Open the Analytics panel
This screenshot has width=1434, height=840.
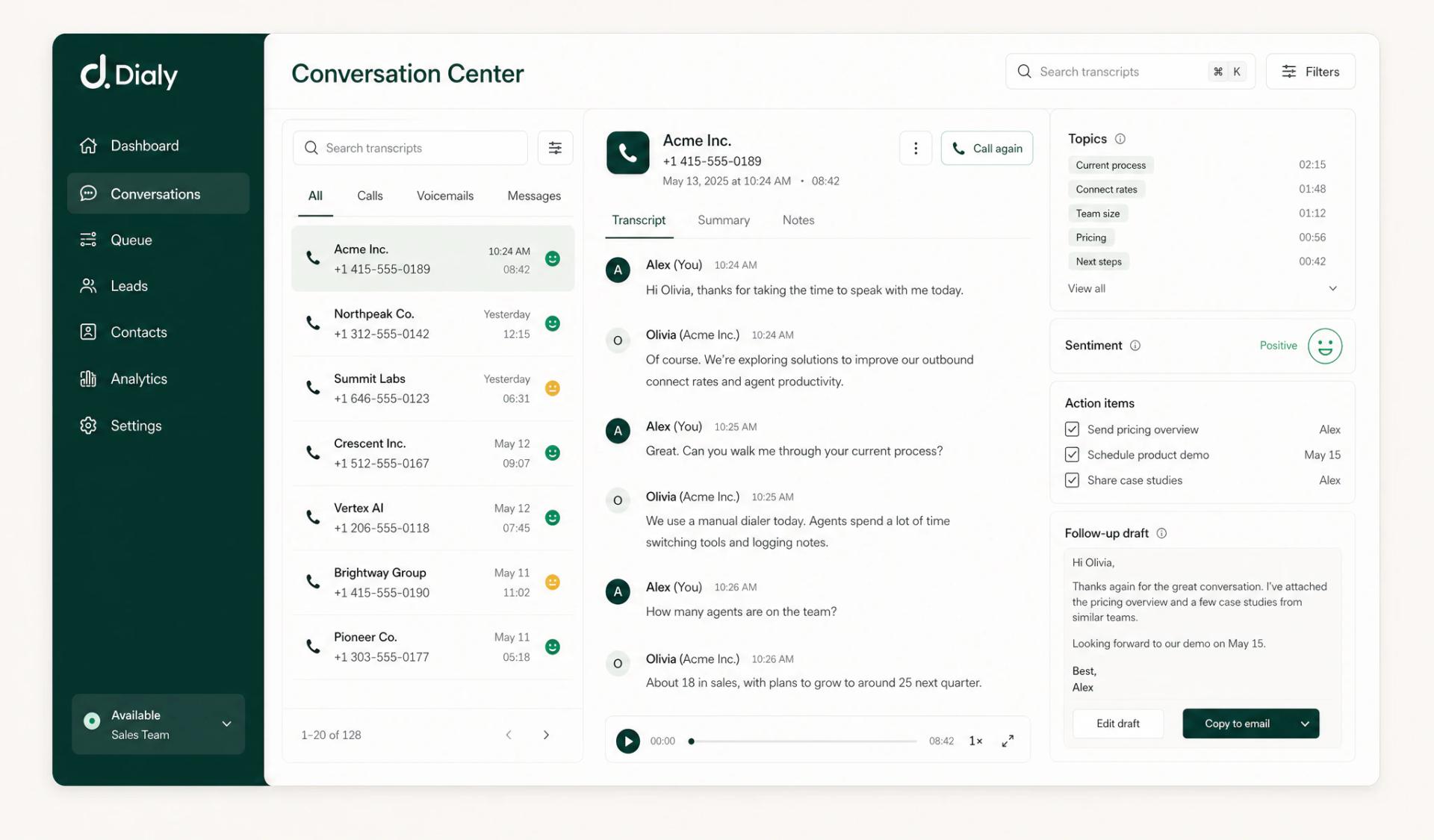(138, 379)
